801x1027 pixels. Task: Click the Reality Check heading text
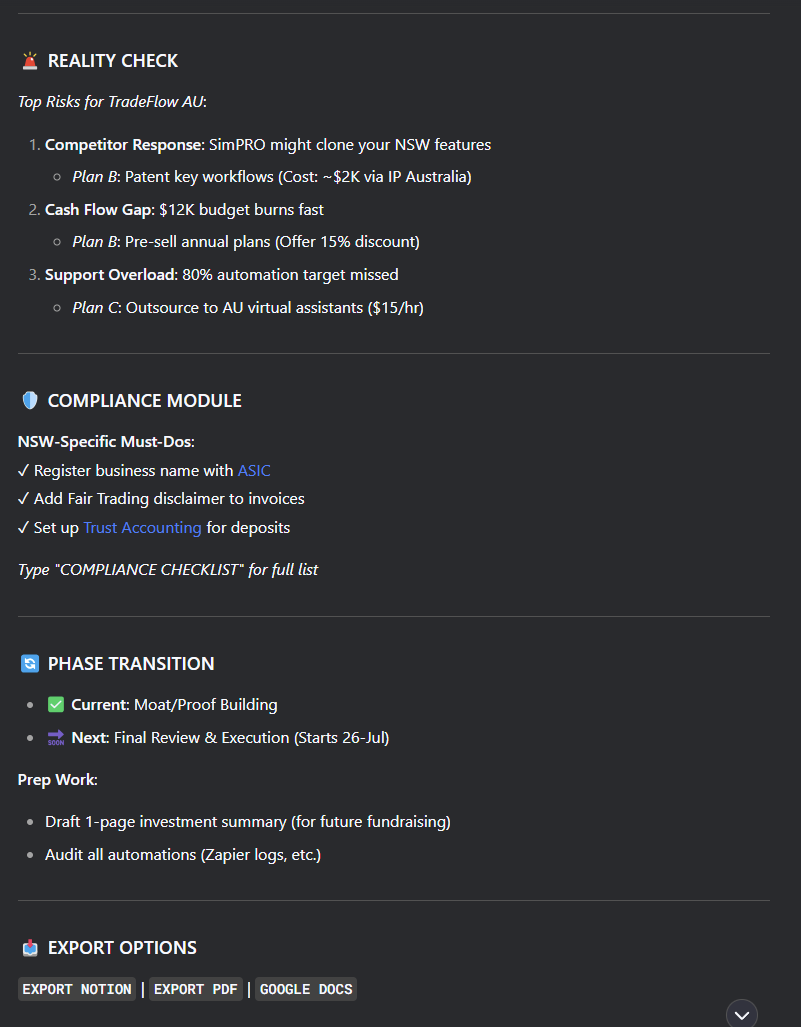point(113,61)
